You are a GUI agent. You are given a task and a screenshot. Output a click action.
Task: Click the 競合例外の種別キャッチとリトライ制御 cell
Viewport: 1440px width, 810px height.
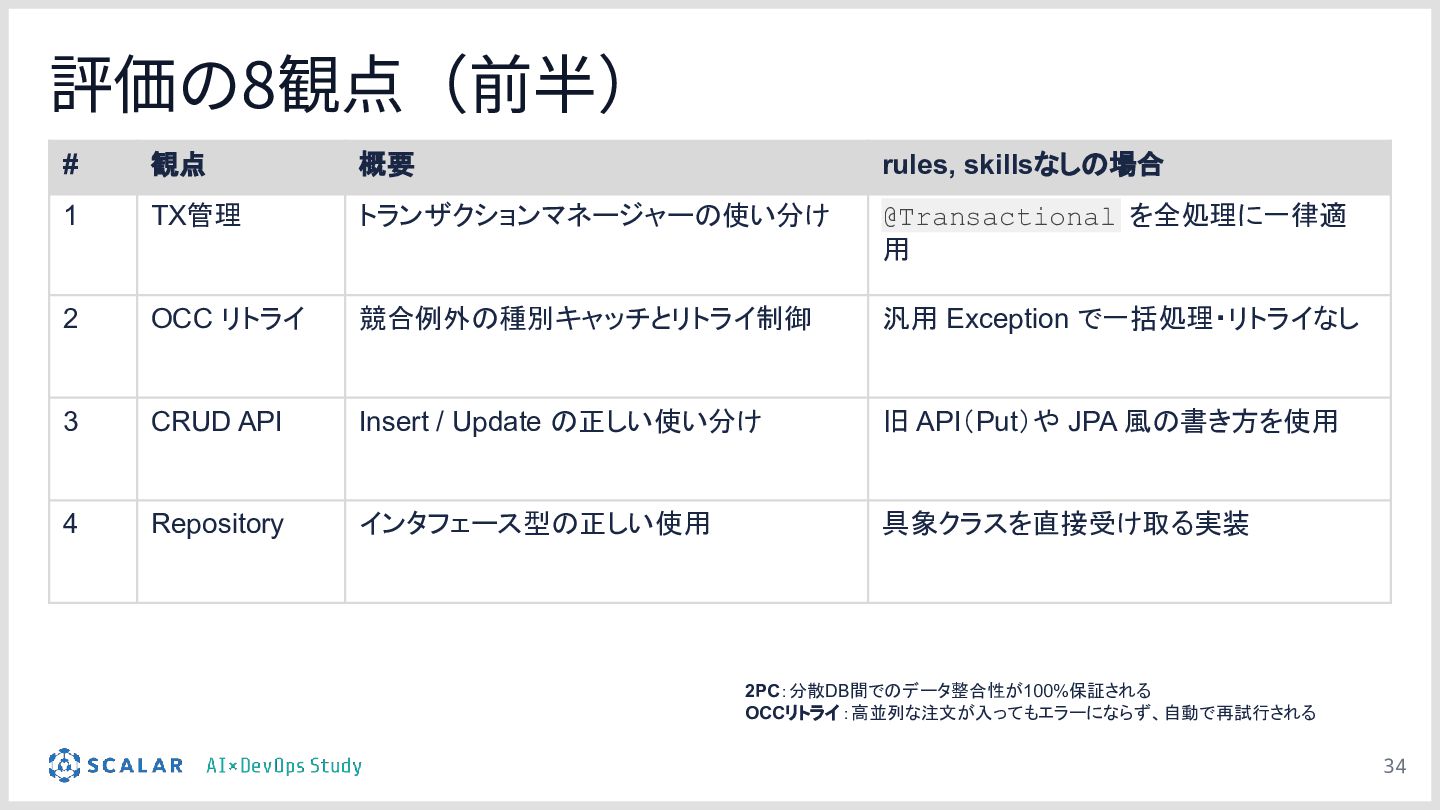(585, 319)
